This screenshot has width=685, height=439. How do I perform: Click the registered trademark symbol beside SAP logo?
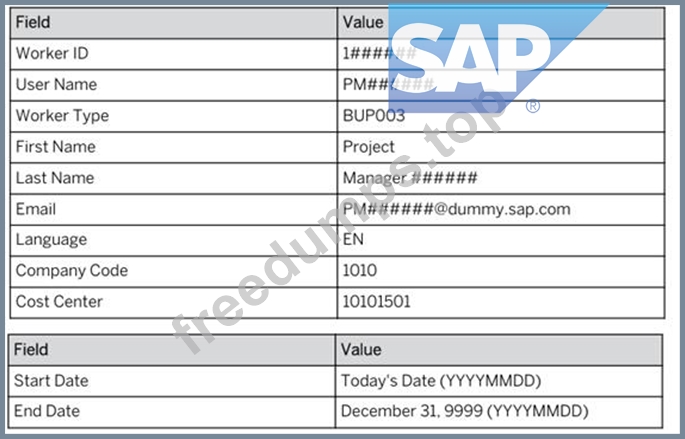click(533, 106)
